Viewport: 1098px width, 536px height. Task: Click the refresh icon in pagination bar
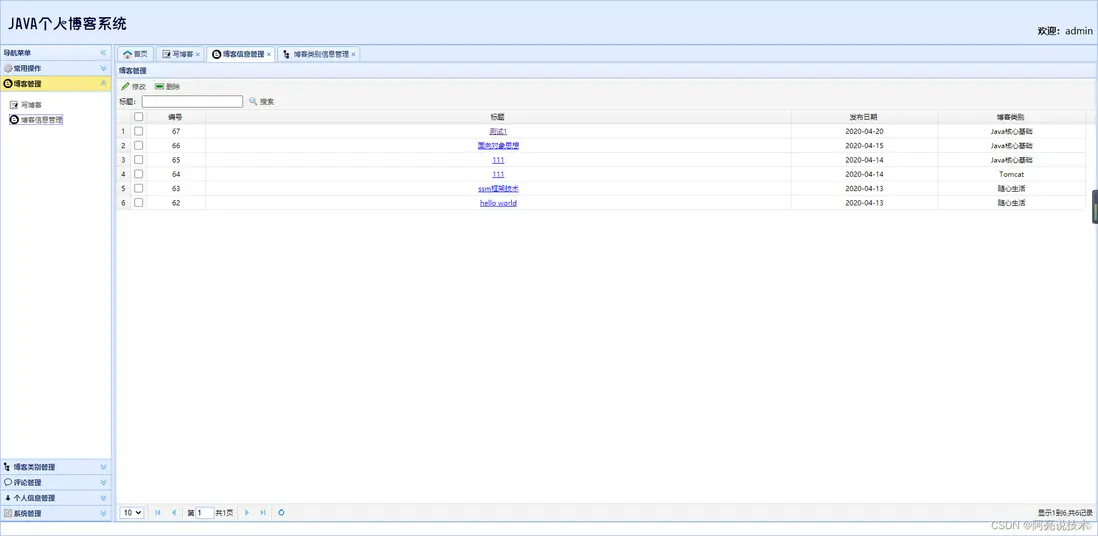pos(282,513)
